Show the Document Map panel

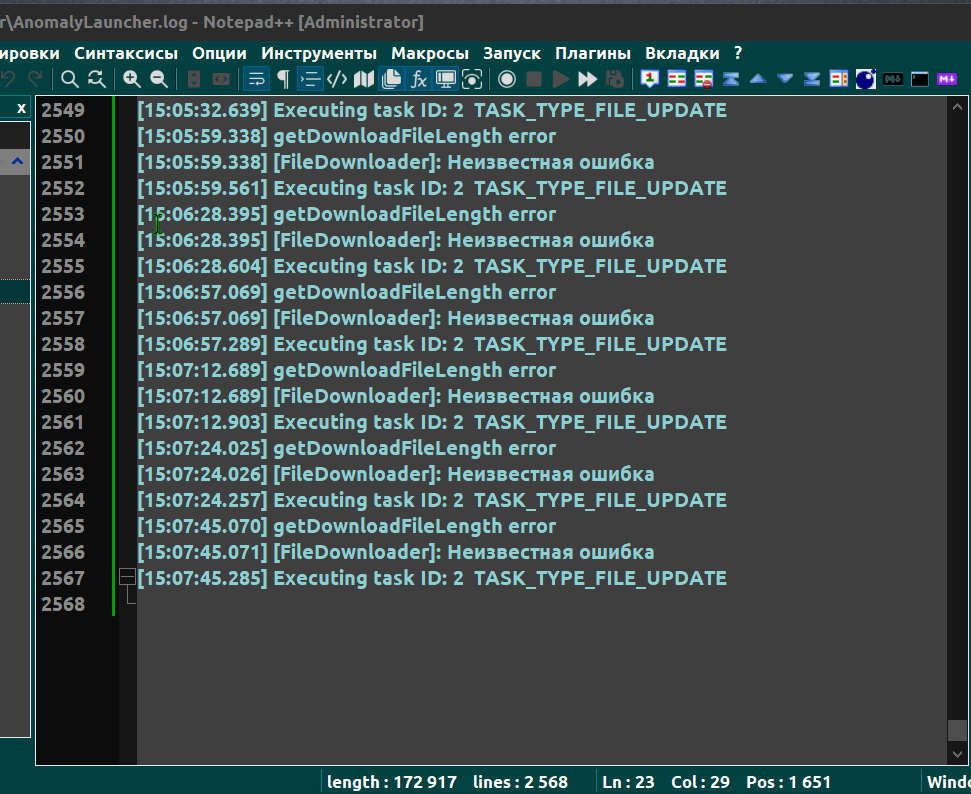[364, 79]
